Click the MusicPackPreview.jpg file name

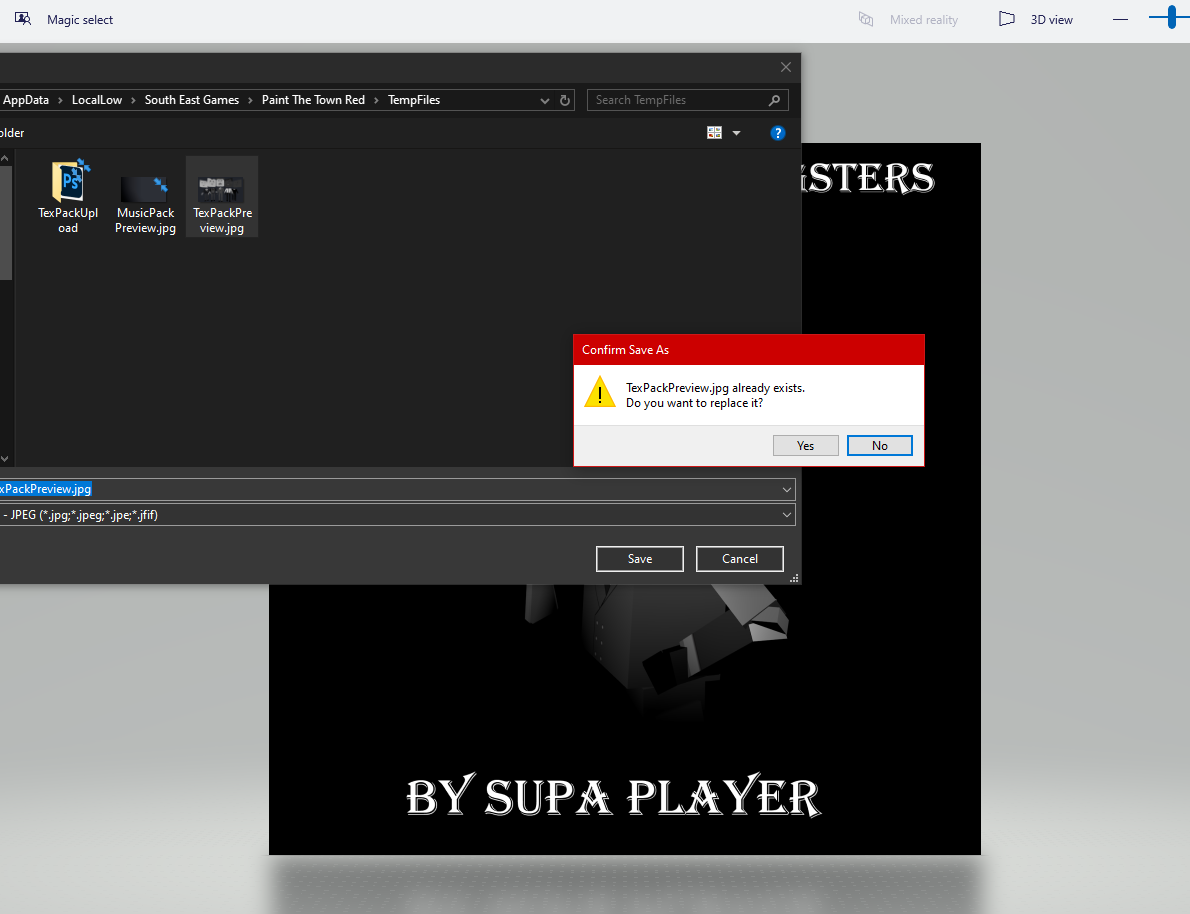click(x=145, y=220)
